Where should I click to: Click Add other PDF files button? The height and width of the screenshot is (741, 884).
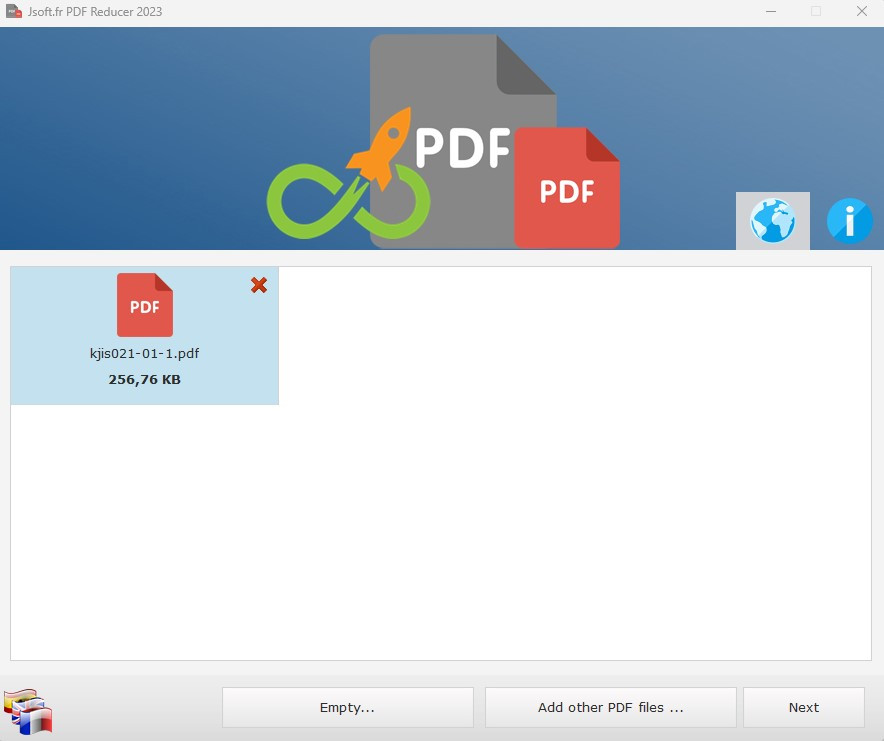tap(611, 707)
